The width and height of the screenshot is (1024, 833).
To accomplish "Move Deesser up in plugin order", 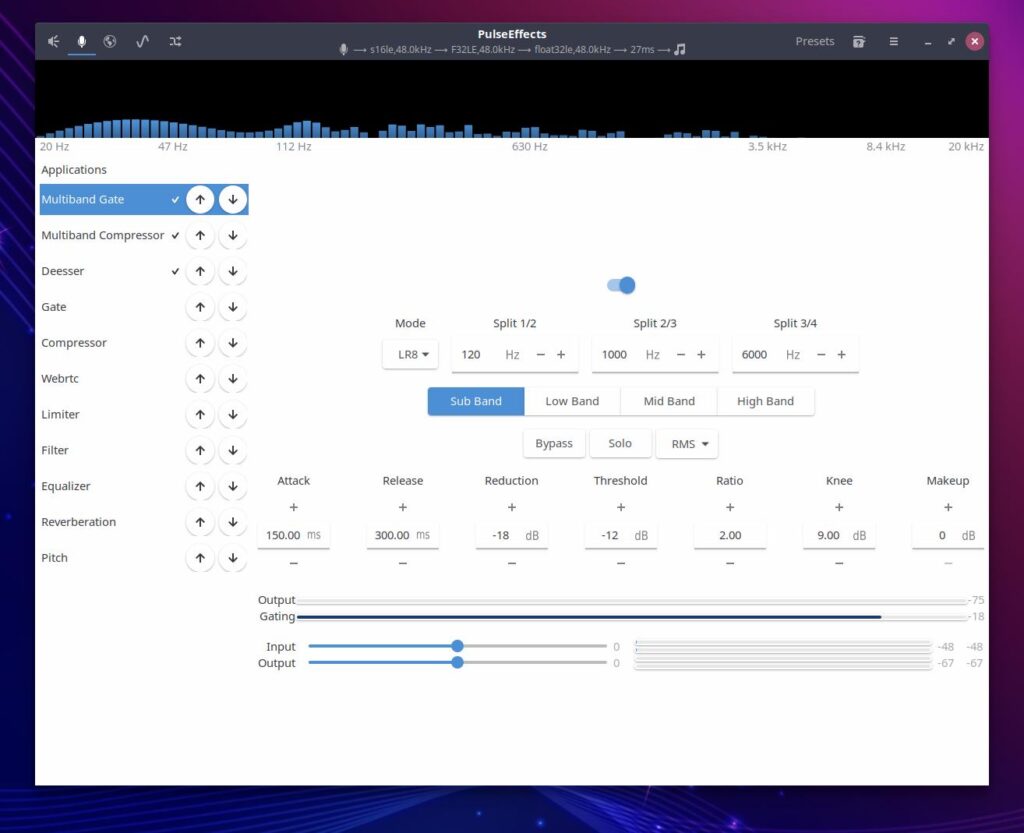I will coord(200,272).
